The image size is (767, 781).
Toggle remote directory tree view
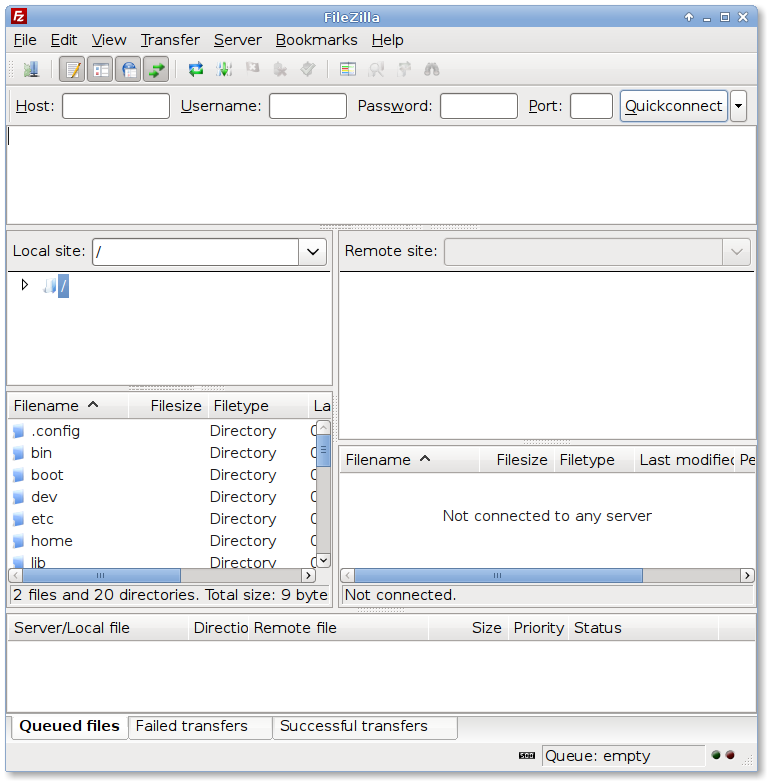pos(128,69)
